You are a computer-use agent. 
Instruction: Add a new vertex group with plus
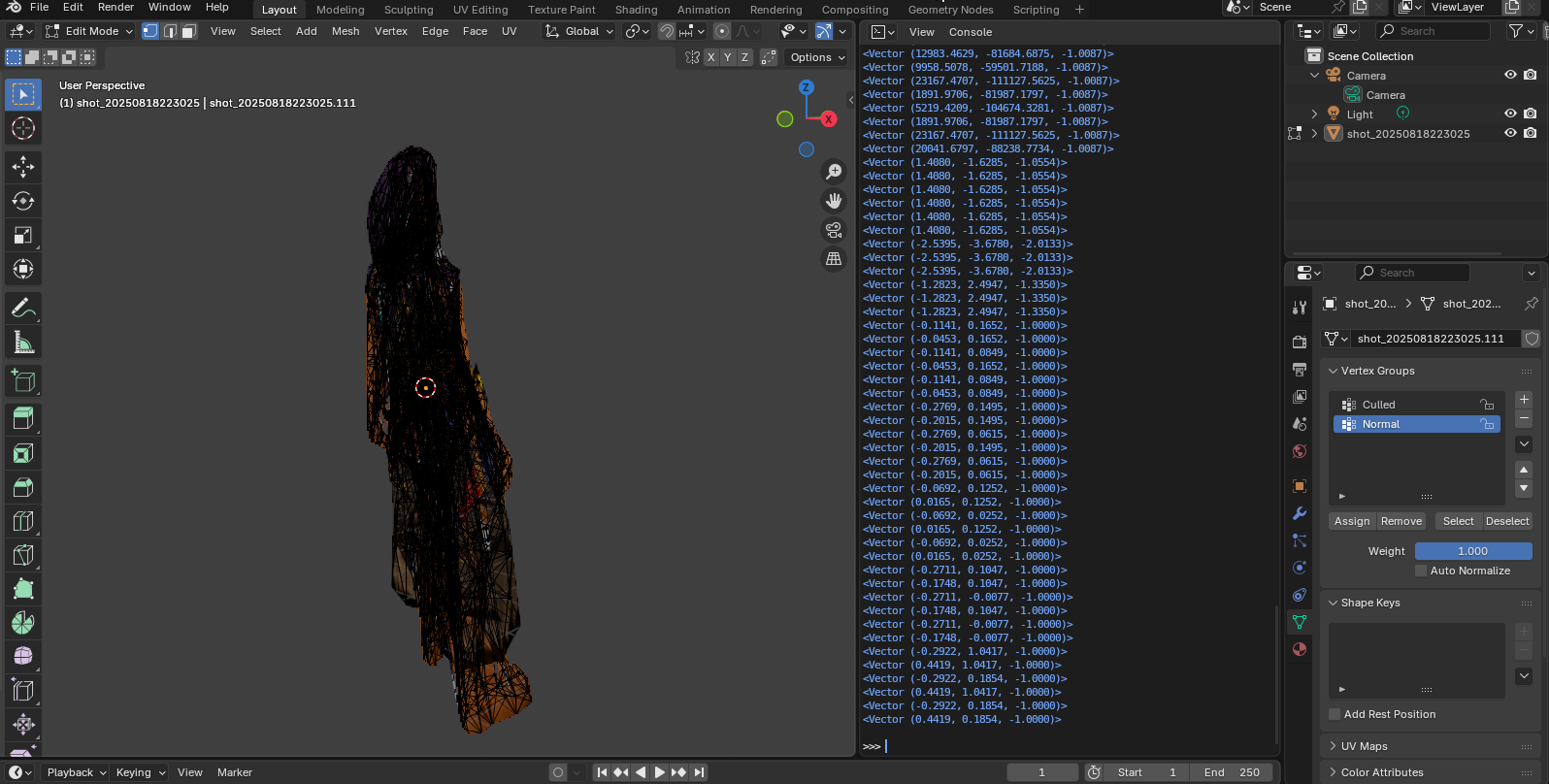[x=1524, y=400]
